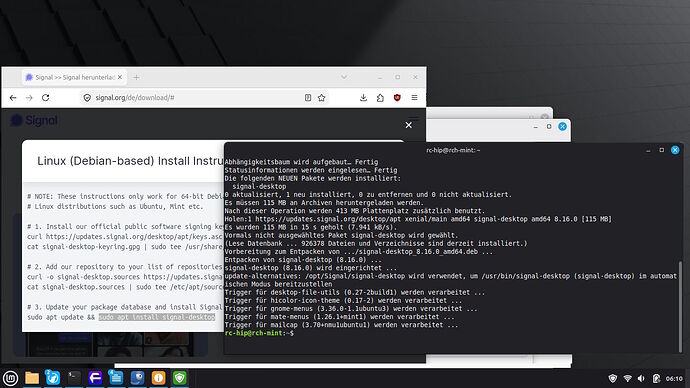Open site security shield in address bar
The width and height of the screenshot is (690, 388).
pyautogui.click(x=87, y=98)
